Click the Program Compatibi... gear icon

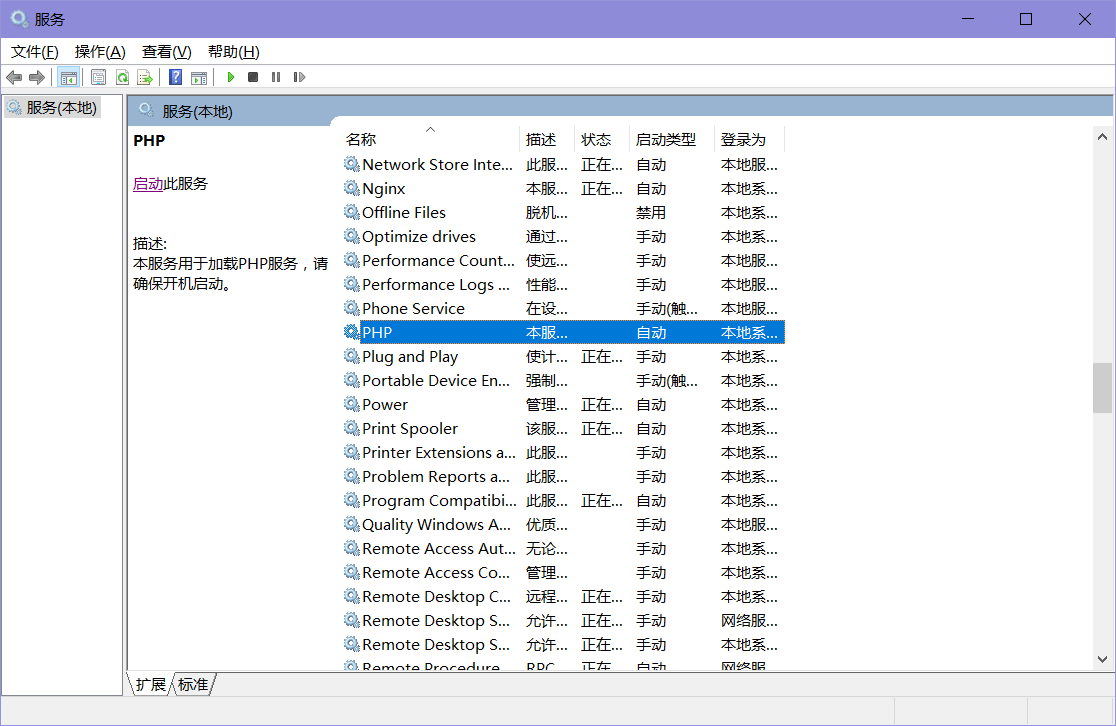(352, 500)
